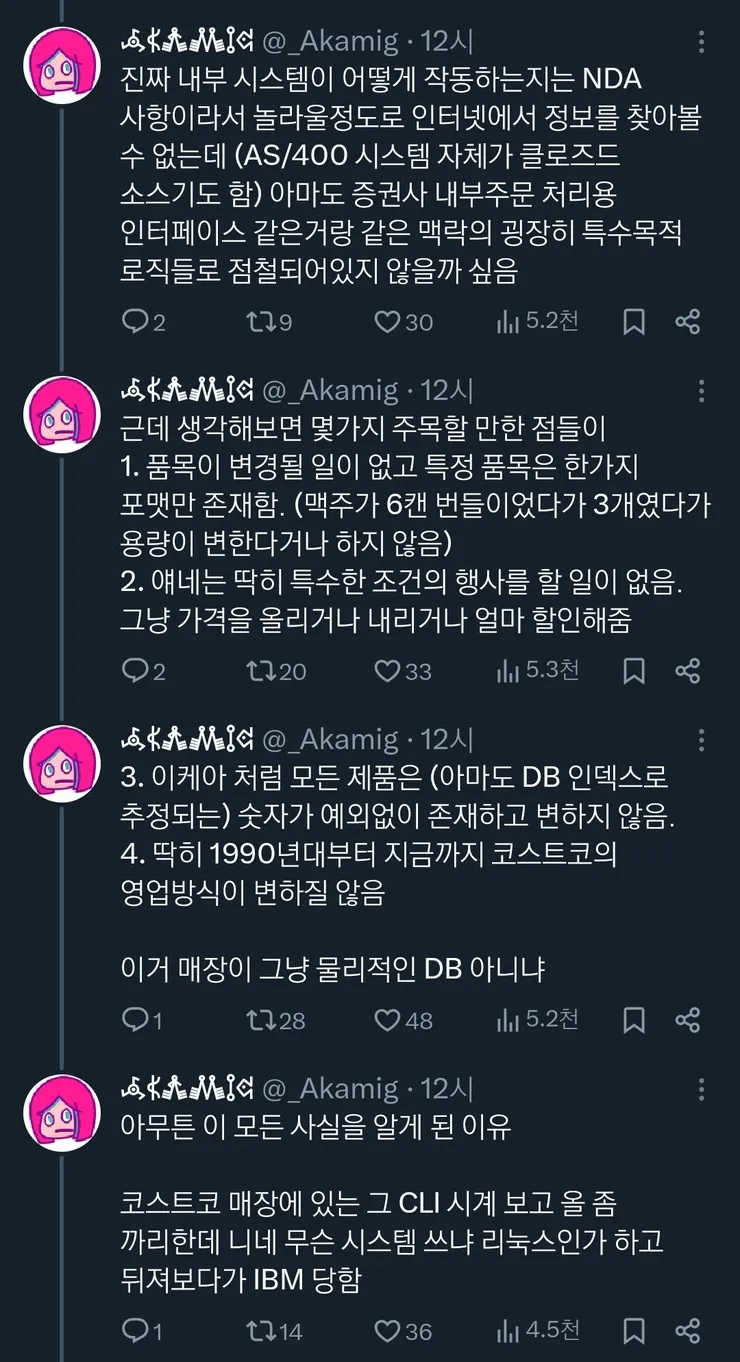Bookmark the tweet with 48 likes
The height and width of the screenshot is (1362, 740).
click(633, 1020)
